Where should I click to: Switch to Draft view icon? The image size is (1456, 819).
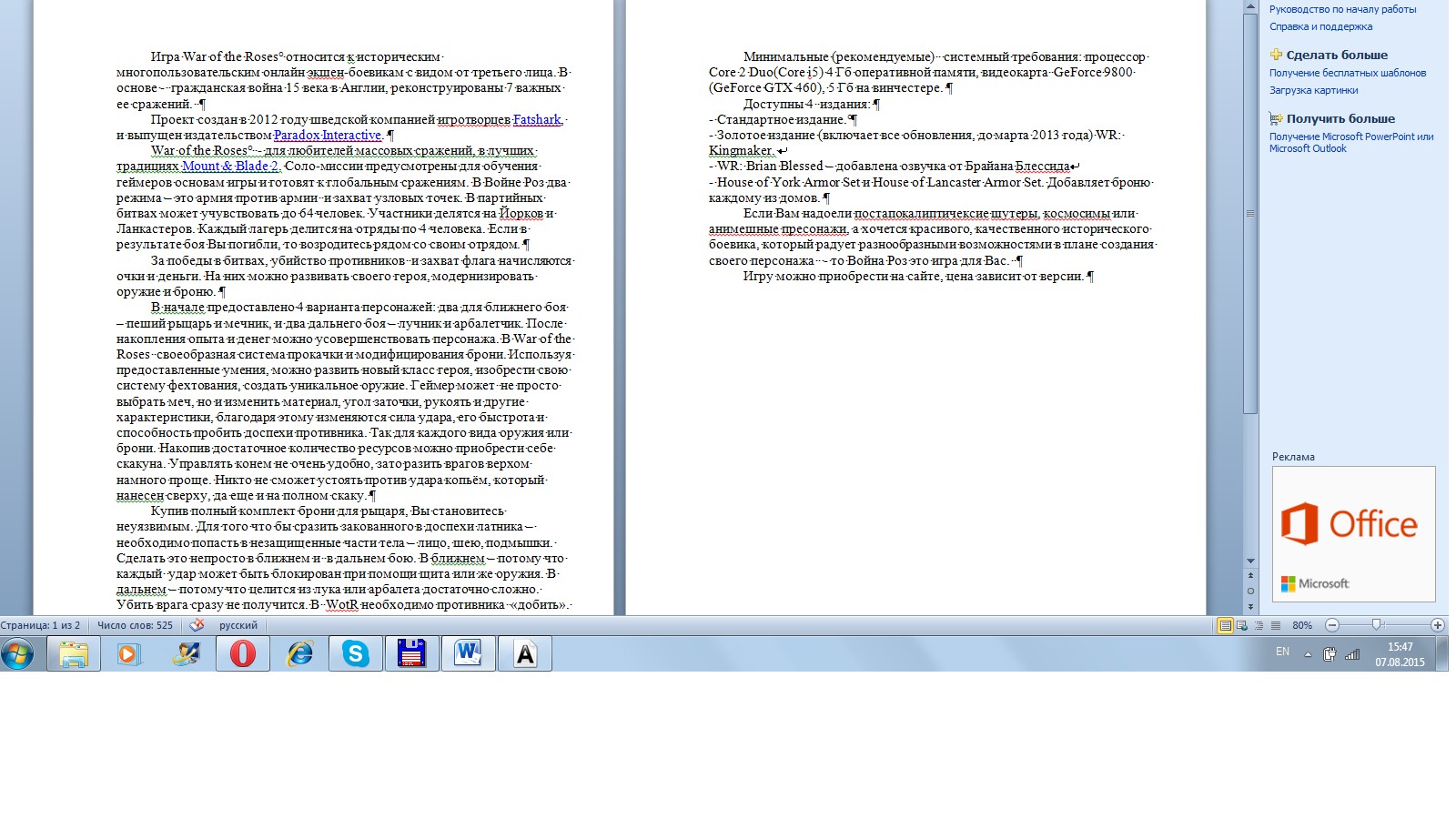click(1275, 625)
